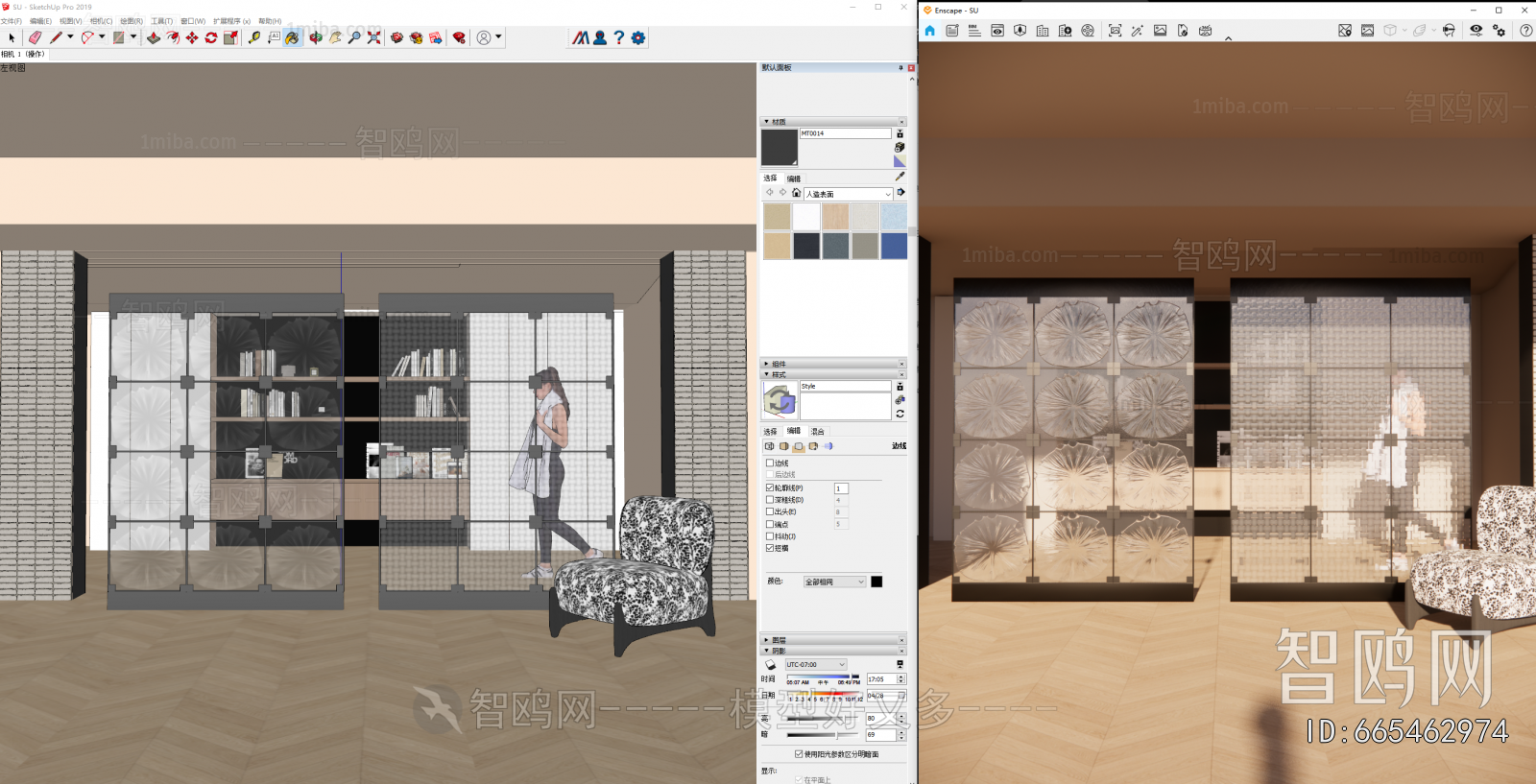Open the arc tool dropdown arrow
Viewport: 1536px width, 784px height.
[x=102, y=37]
